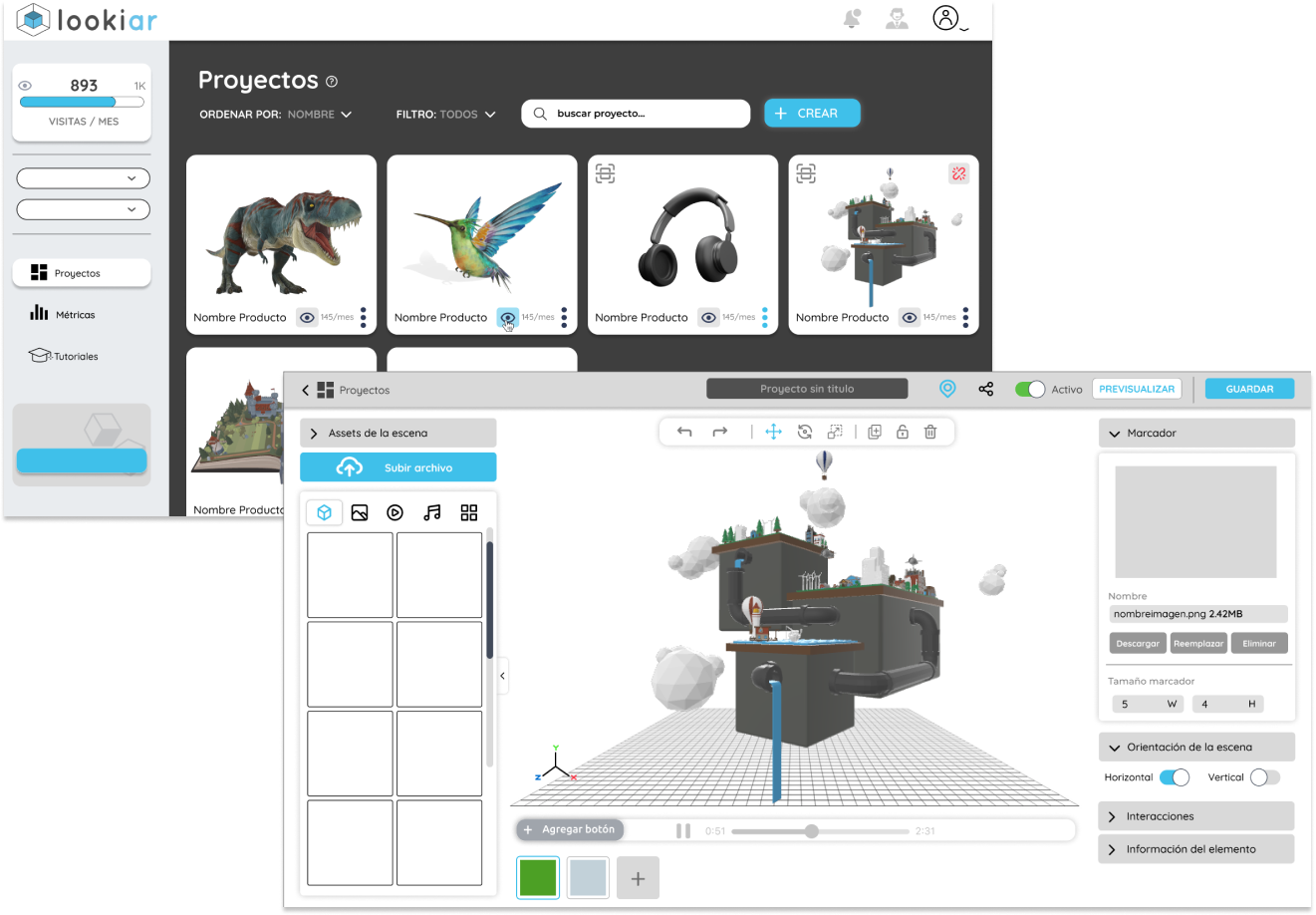
Task: Toggle the Activo switch
Action: (1029, 390)
